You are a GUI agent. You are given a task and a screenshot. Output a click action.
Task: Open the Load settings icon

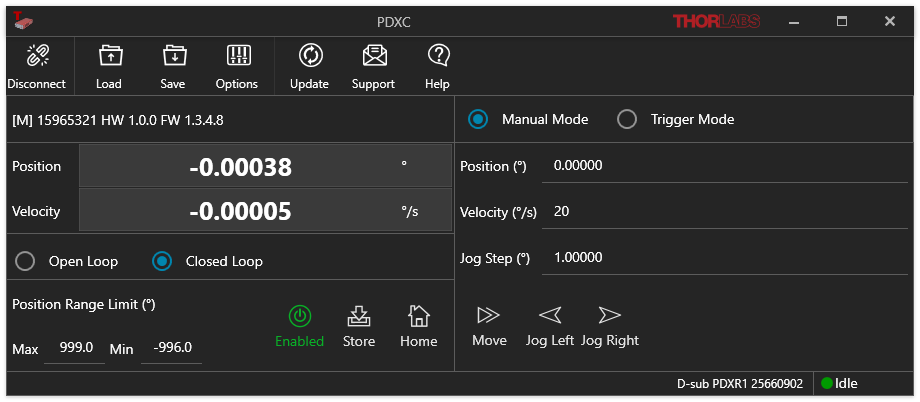click(x=109, y=56)
